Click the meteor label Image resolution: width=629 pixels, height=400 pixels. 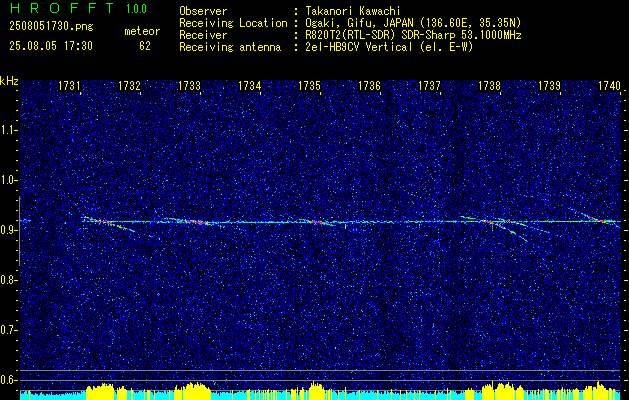point(142,31)
